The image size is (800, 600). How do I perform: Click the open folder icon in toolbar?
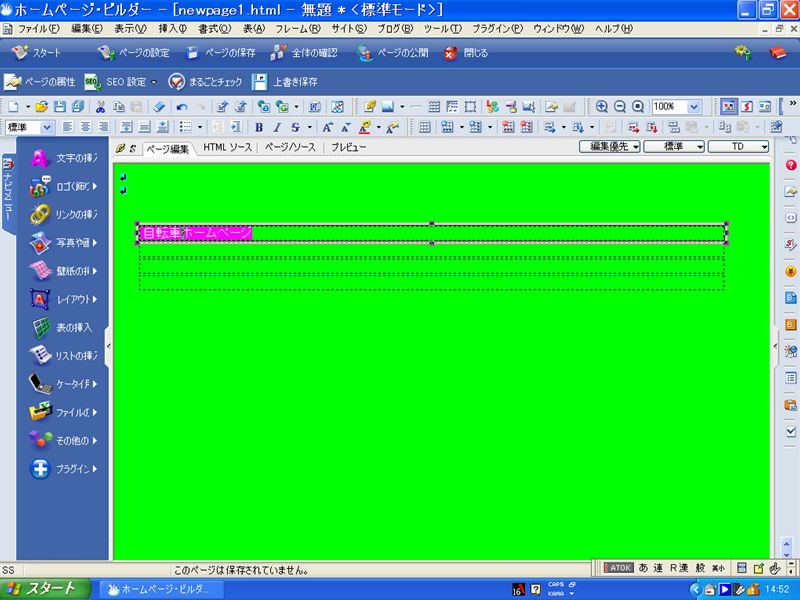click(x=42, y=106)
